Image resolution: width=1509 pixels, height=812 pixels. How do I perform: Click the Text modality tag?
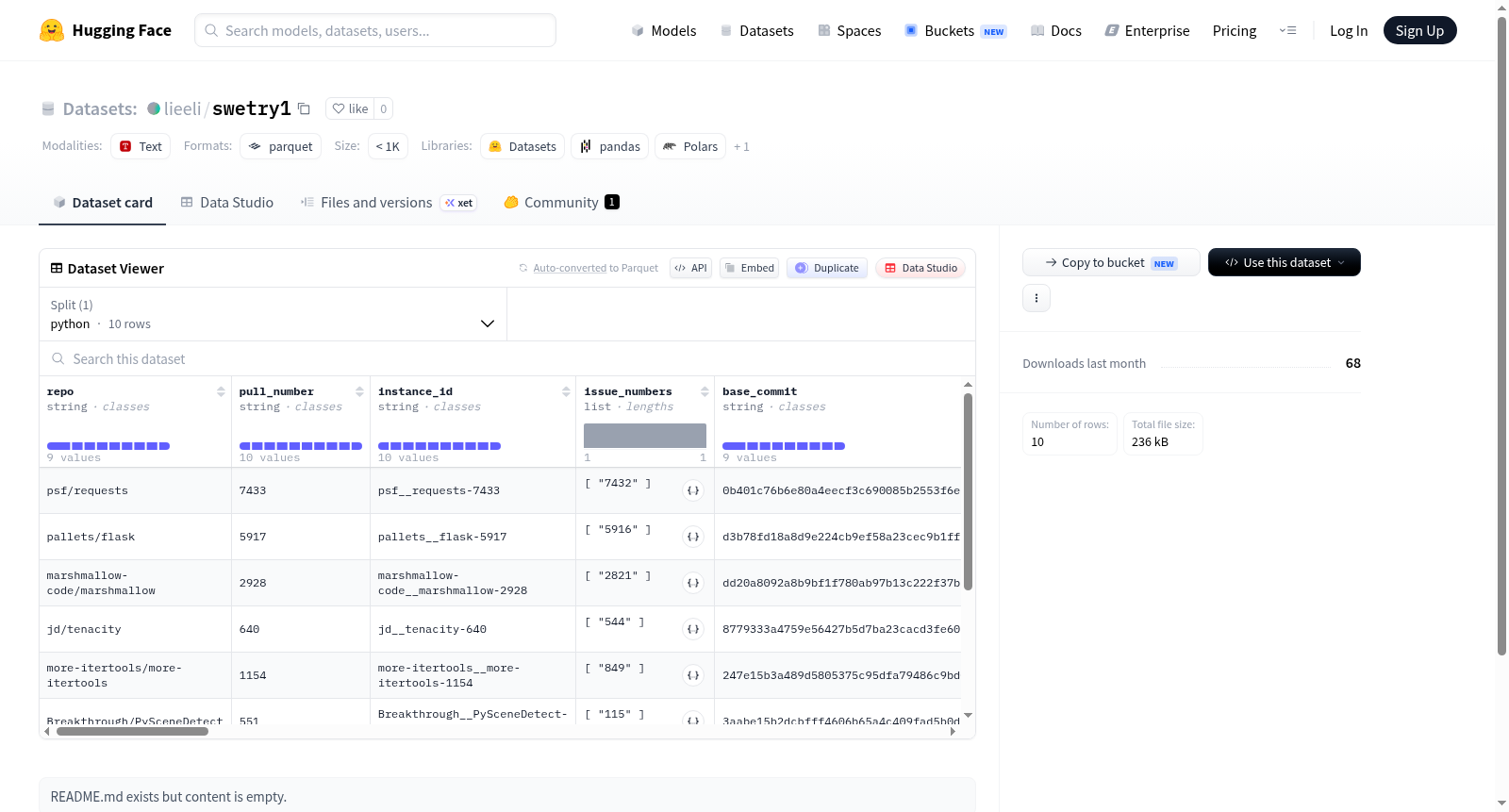[141, 146]
